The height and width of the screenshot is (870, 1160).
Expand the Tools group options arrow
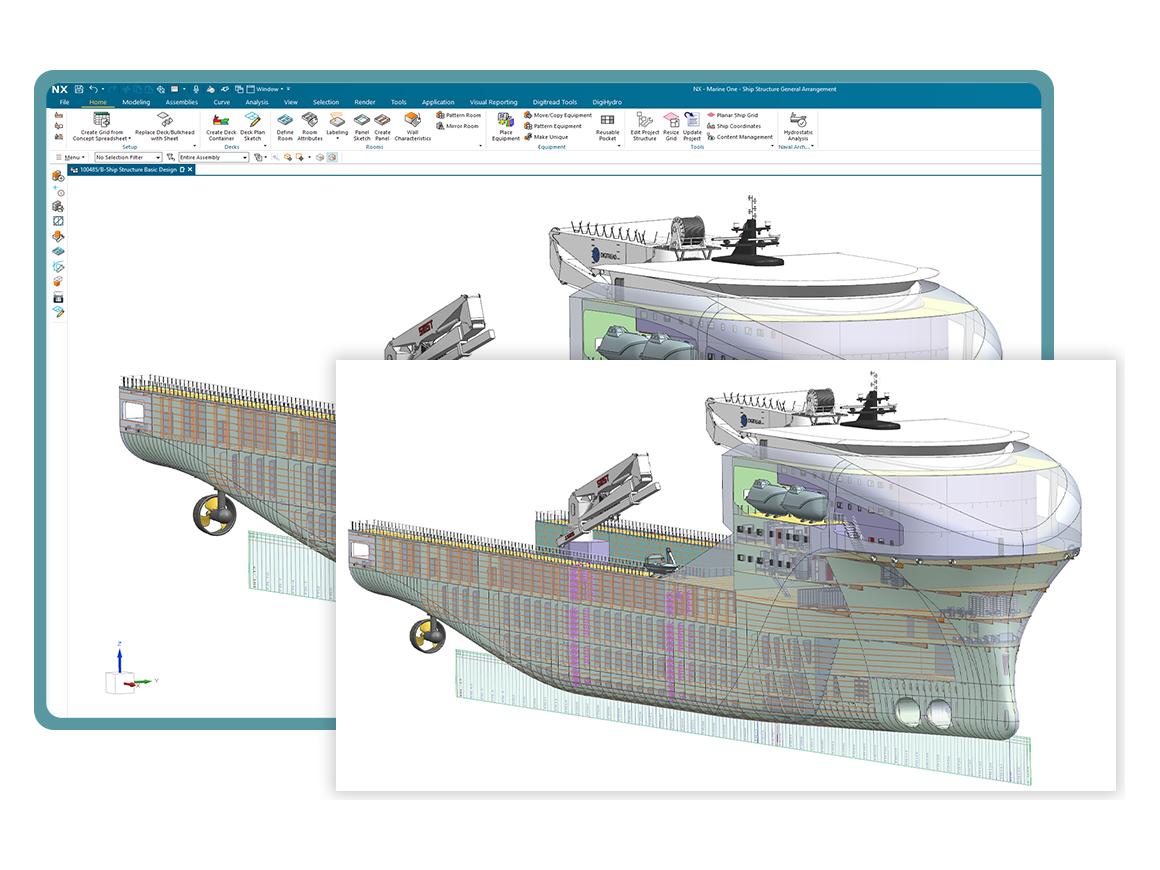click(772, 146)
